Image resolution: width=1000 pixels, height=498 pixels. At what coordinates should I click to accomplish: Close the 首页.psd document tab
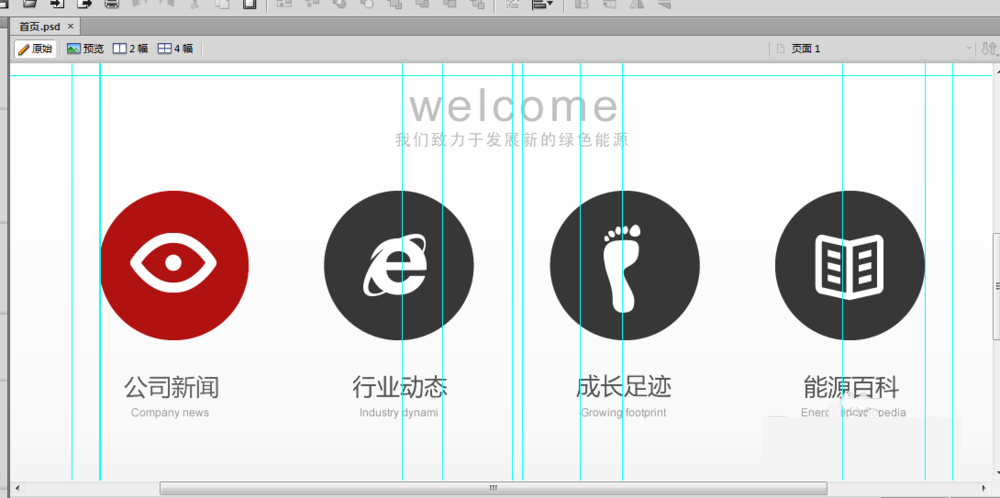71,26
